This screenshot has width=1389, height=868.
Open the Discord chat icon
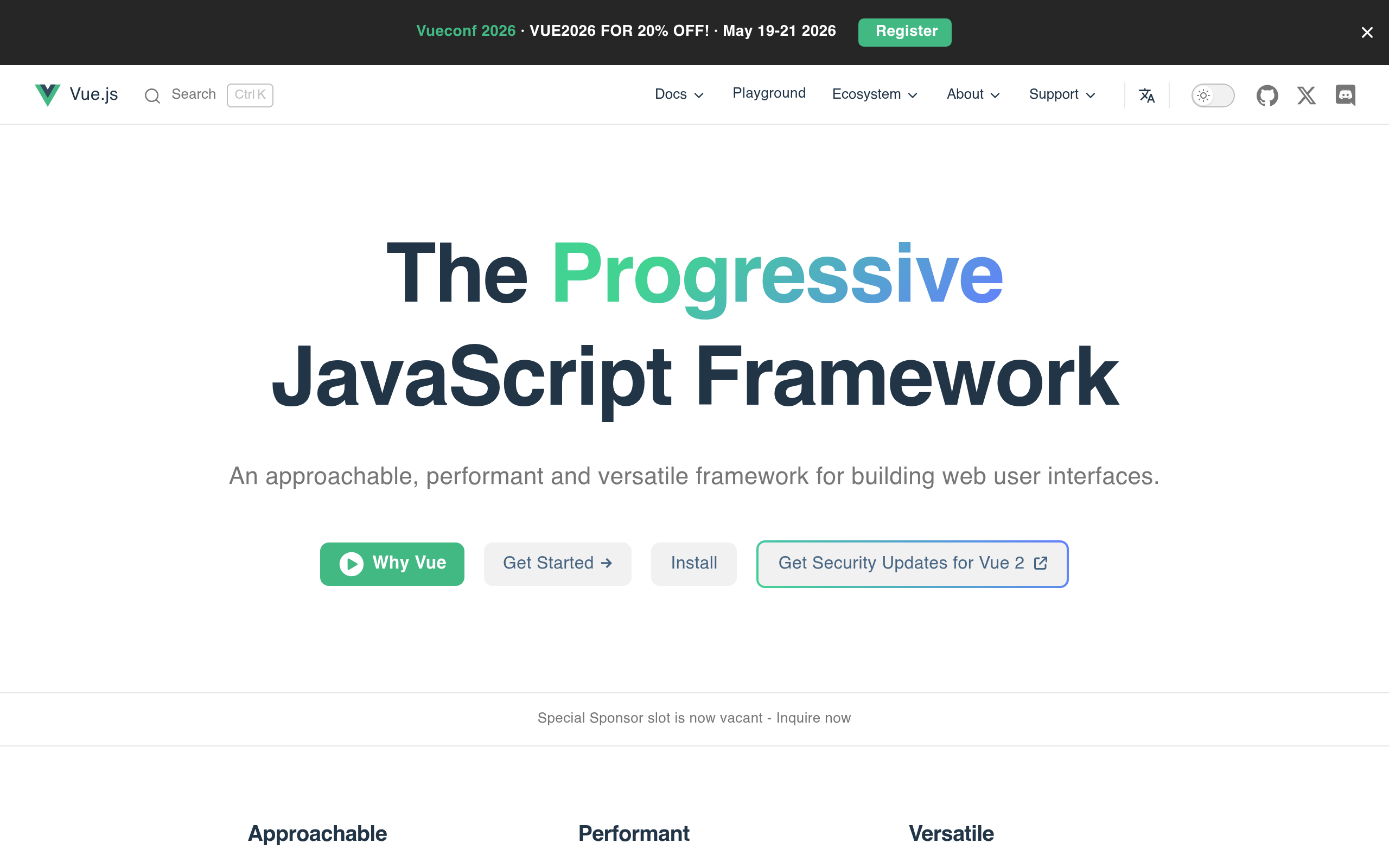pos(1346,95)
